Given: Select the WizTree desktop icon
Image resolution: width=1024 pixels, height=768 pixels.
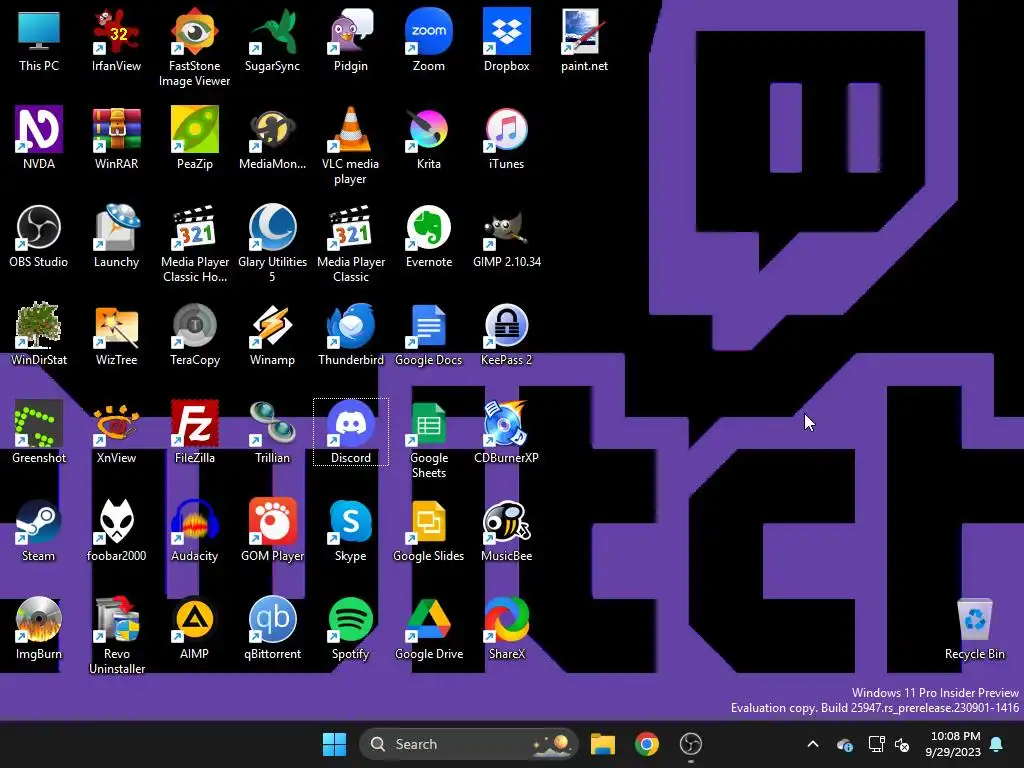Looking at the screenshot, I should [116, 334].
